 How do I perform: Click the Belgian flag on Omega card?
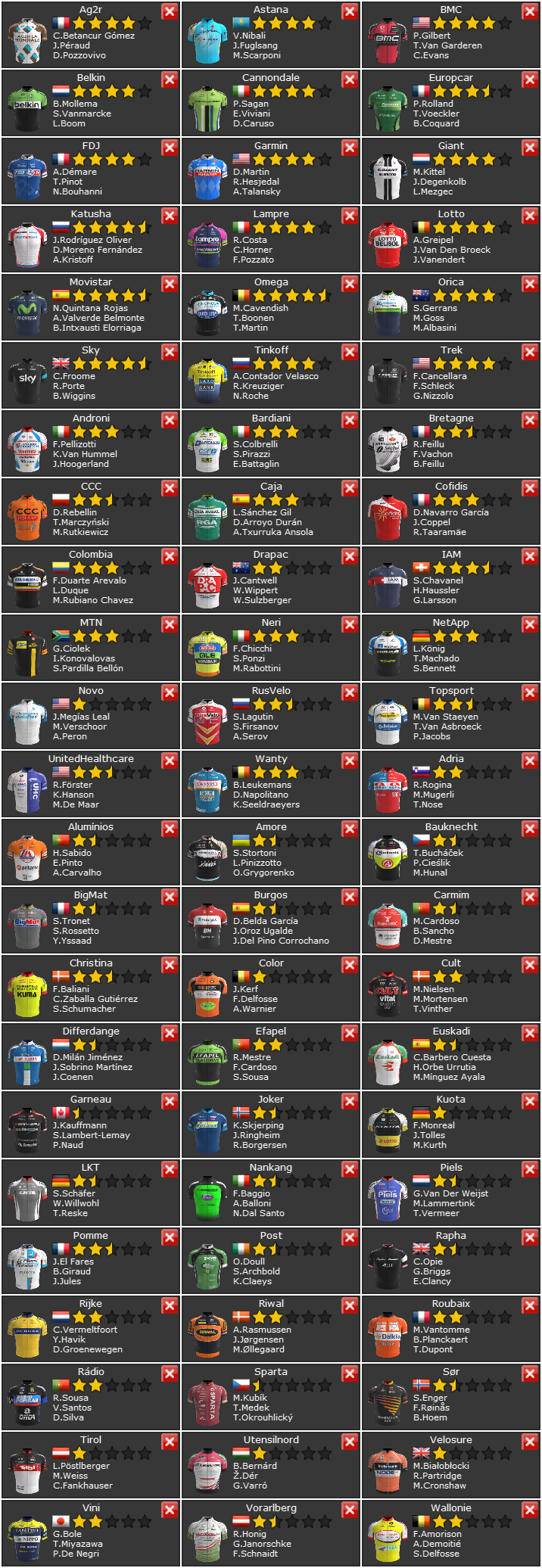(x=241, y=295)
